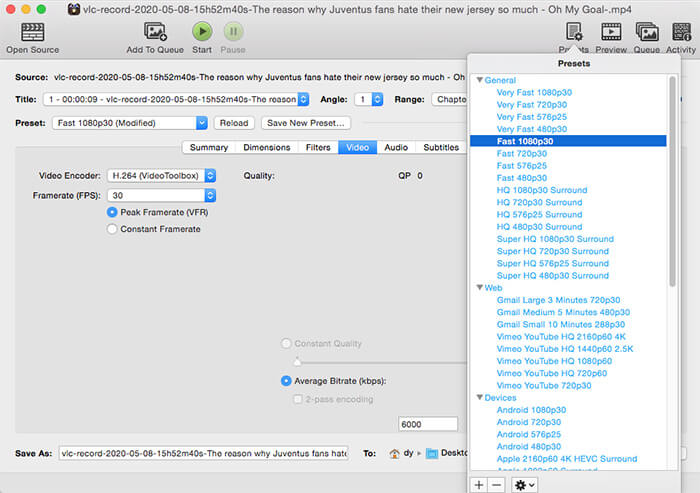The width and height of the screenshot is (700, 493).
Task: Select Android 1080p30 preset
Action: [531, 410]
